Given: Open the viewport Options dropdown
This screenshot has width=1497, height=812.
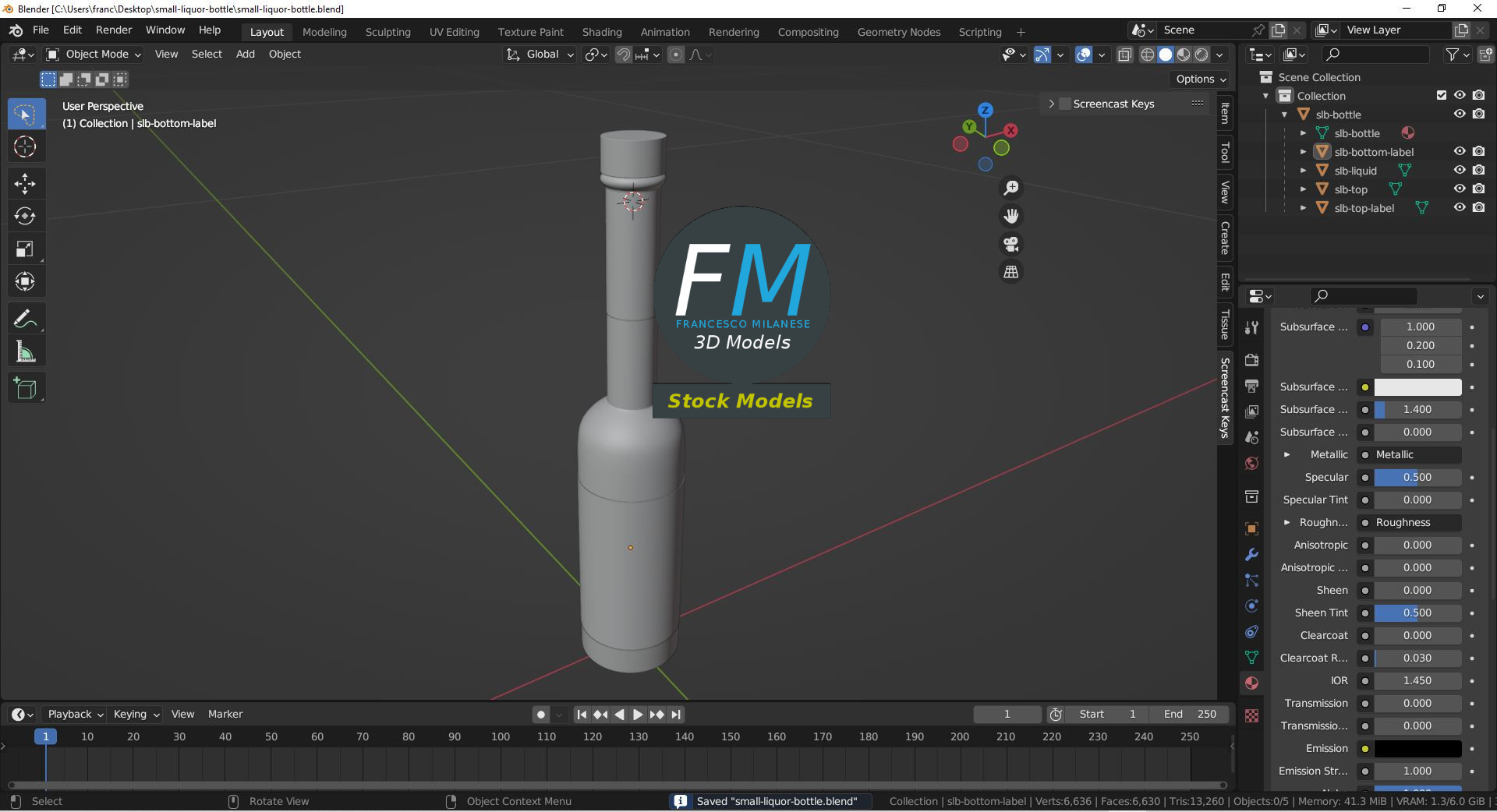Looking at the screenshot, I should click(x=1201, y=79).
